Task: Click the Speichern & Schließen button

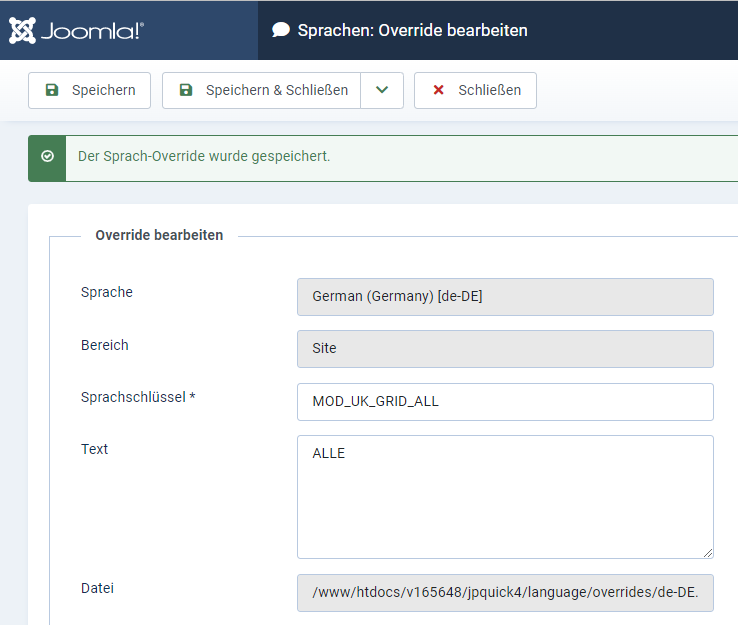Action: tap(262, 90)
